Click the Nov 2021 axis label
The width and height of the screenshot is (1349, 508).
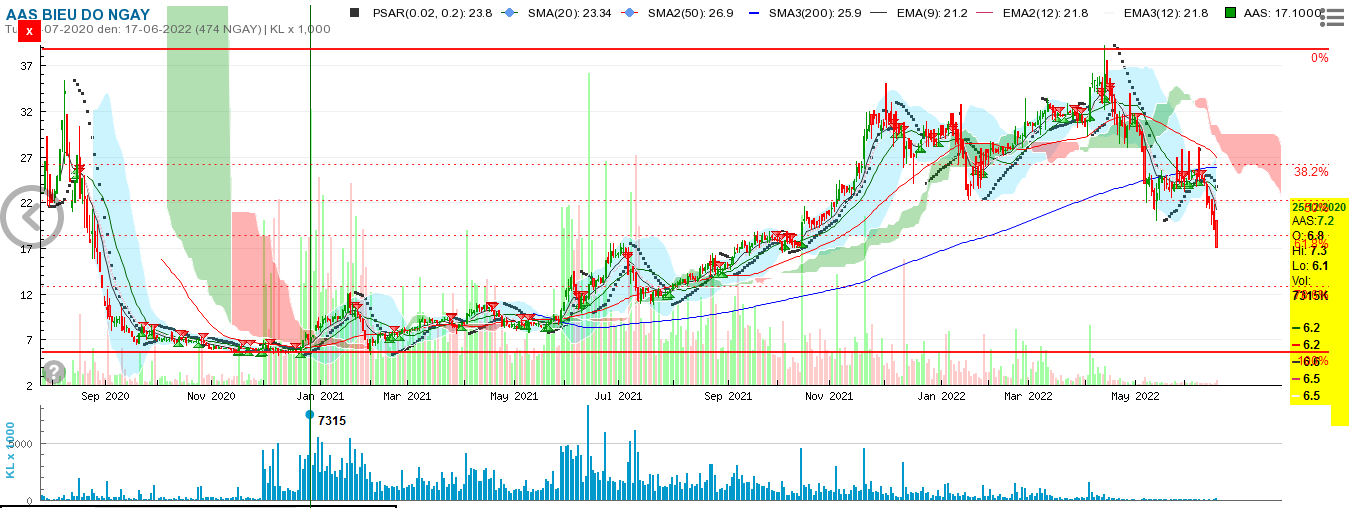tap(829, 396)
